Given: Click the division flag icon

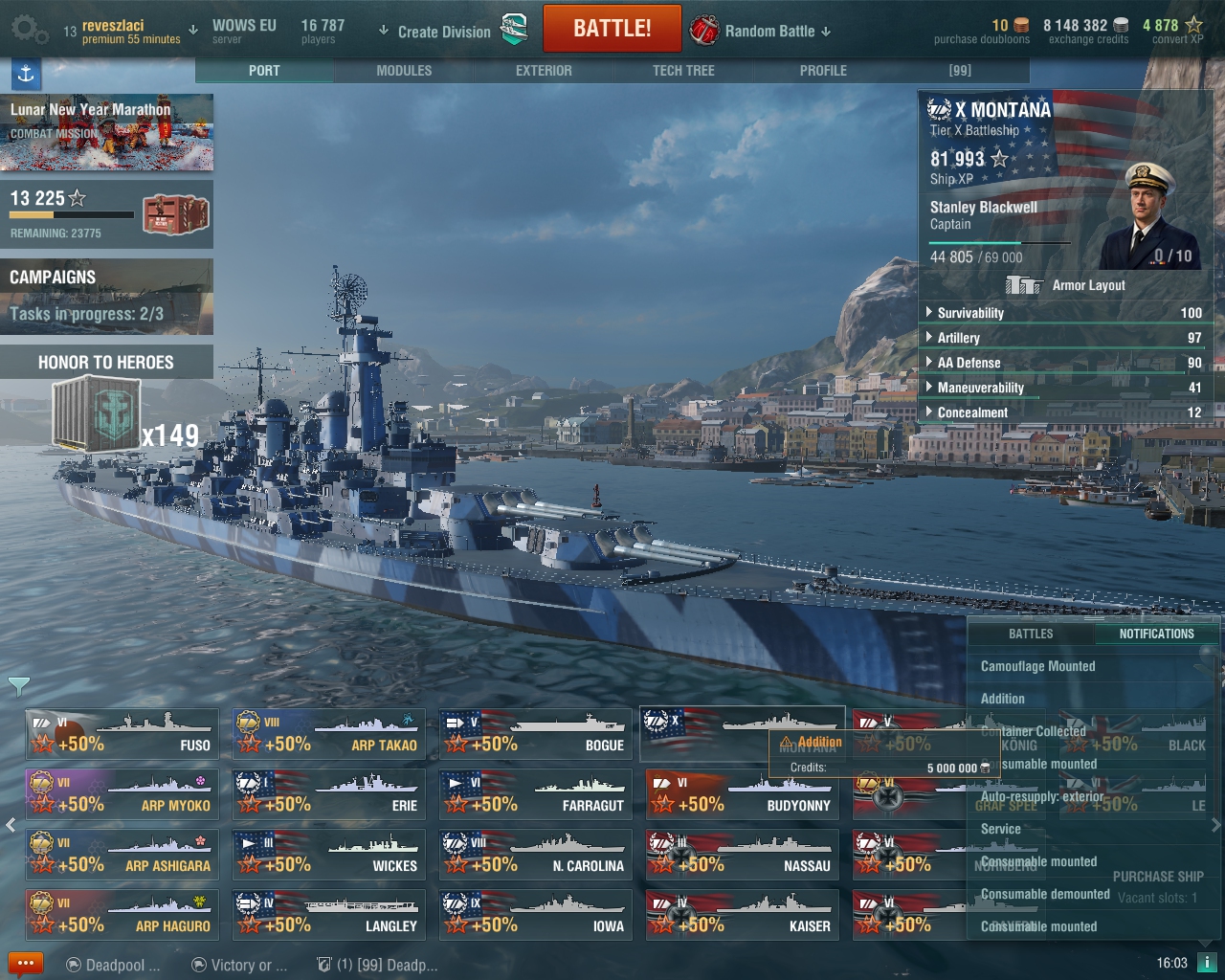Looking at the screenshot, I should point(515,30).
